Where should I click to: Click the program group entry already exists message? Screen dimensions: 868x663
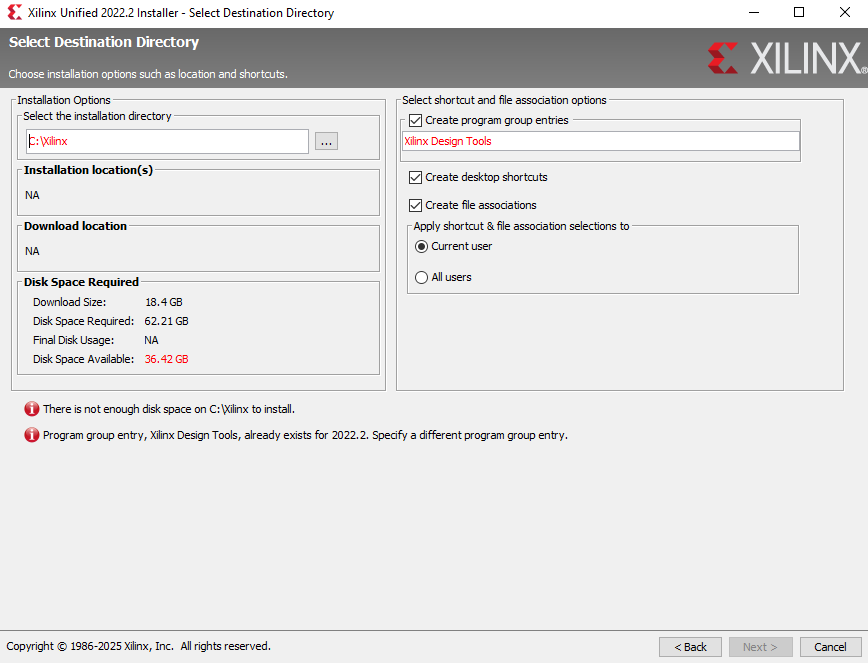[x=306, y=436]
